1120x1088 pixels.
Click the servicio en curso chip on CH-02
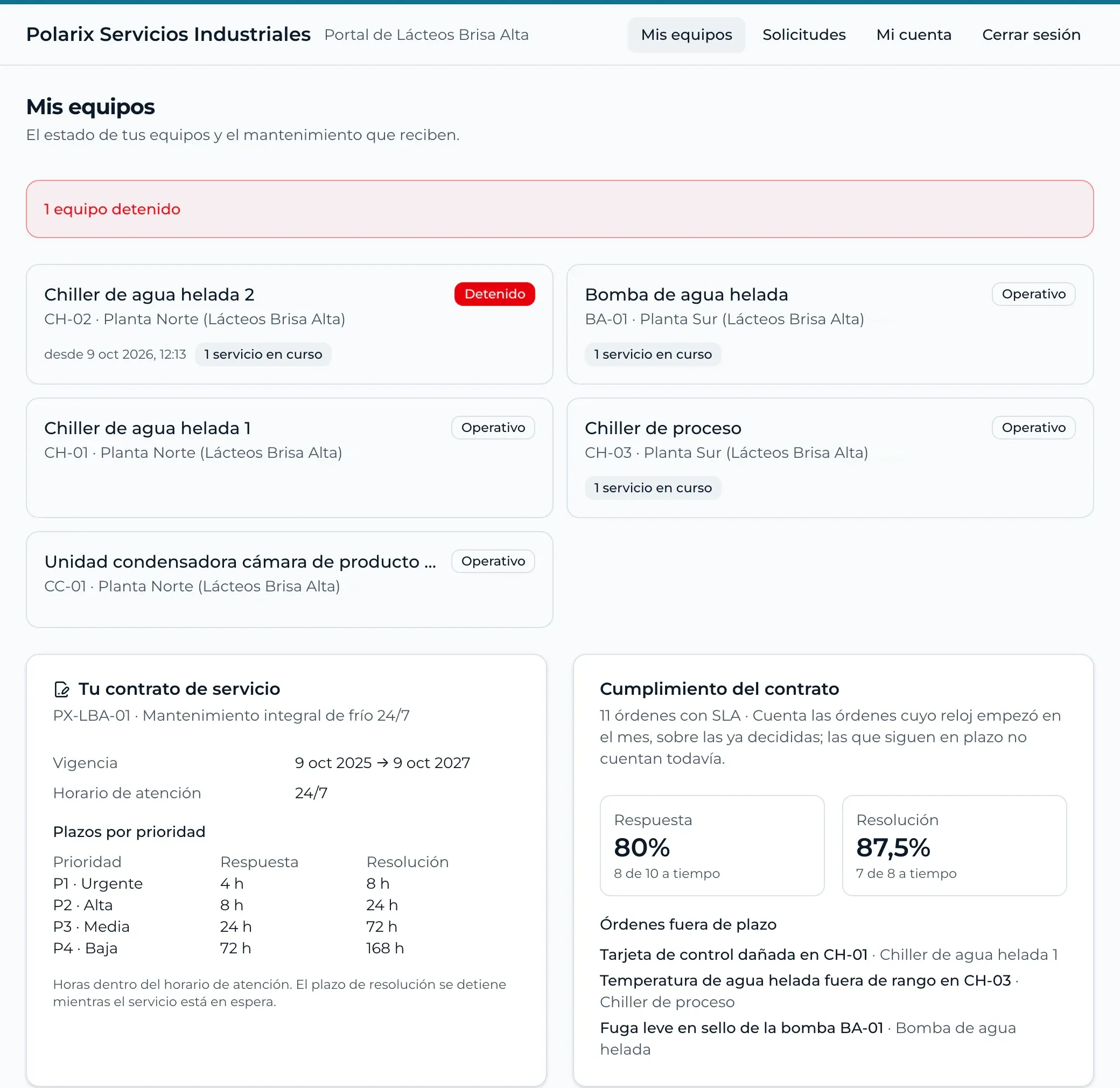point(263,354)
